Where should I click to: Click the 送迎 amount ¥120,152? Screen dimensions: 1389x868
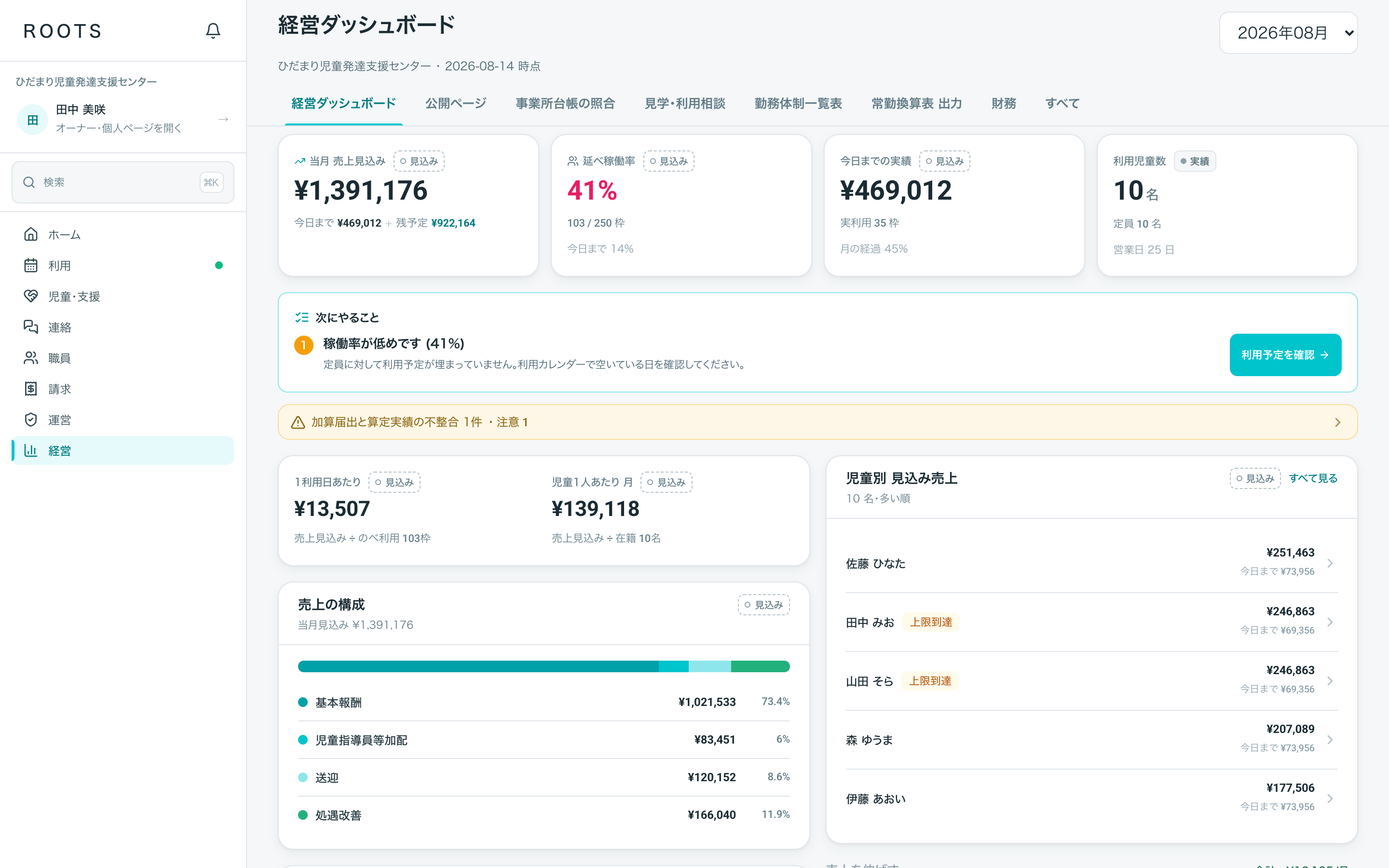click(712, 777)
